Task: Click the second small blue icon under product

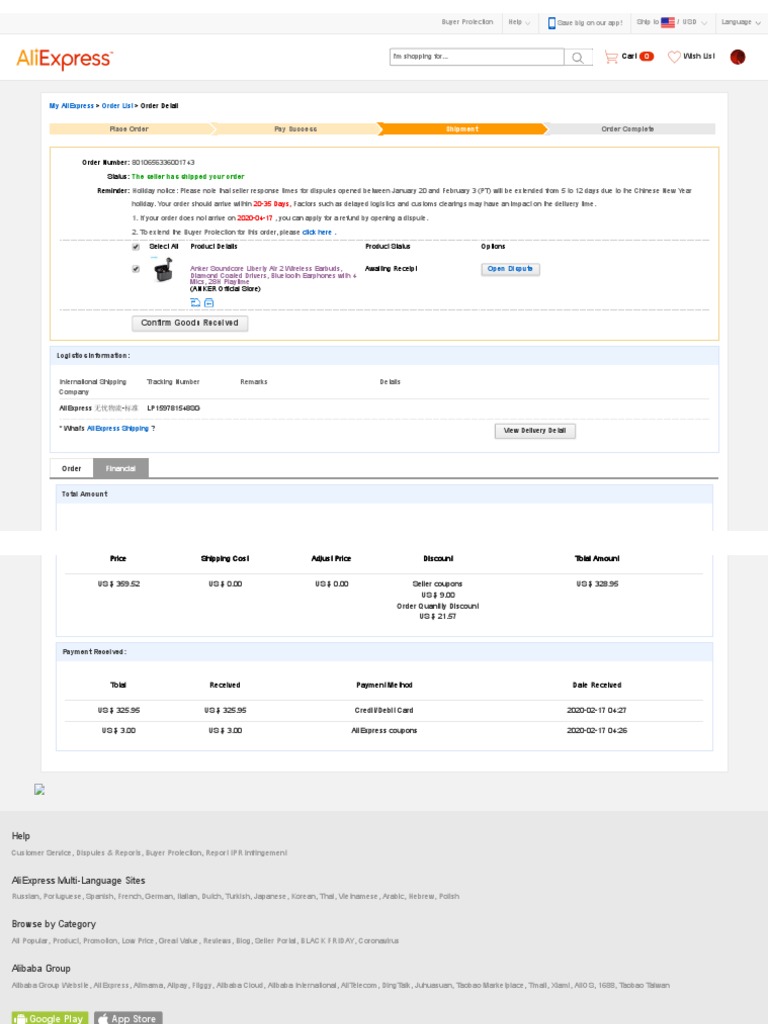Action: (x=209, y=302)
